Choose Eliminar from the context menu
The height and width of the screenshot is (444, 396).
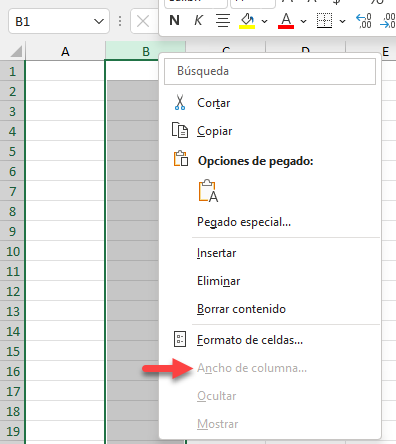[270, 281]
